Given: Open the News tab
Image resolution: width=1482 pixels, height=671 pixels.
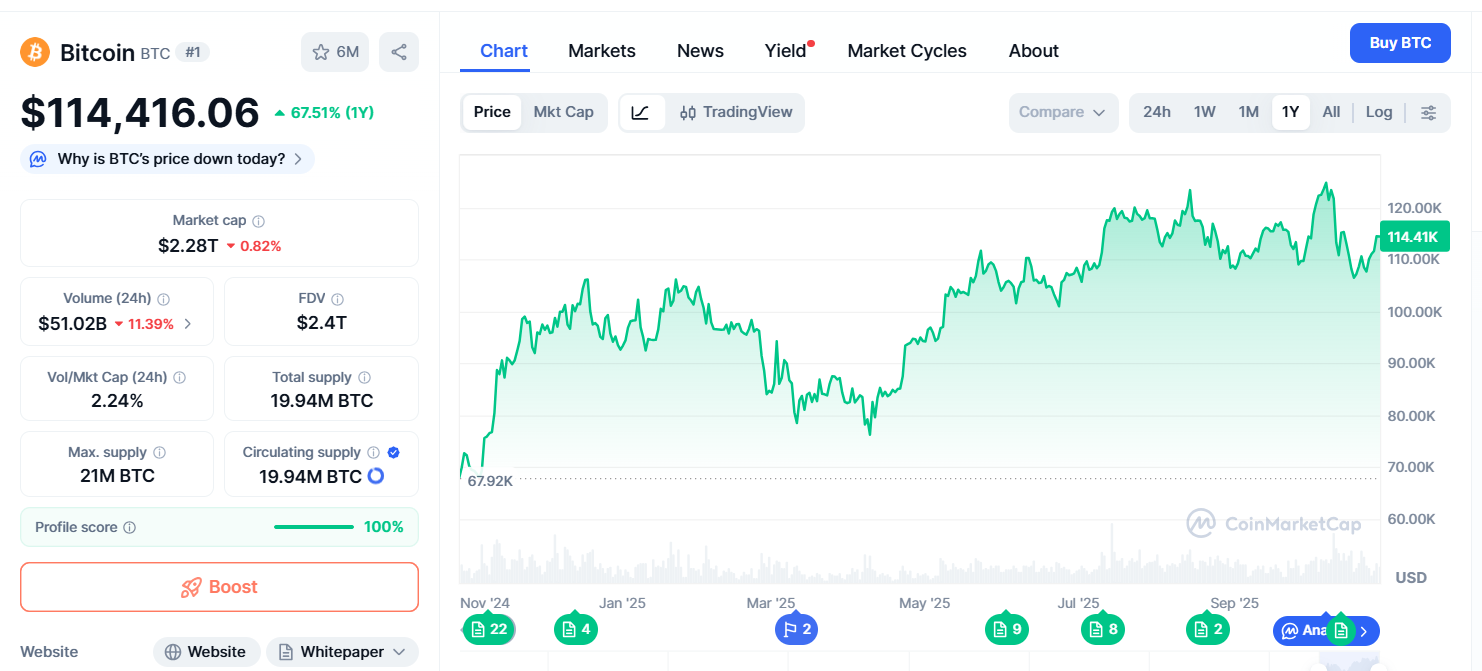Looking at the screenshot, I should (x=700, y=51).
